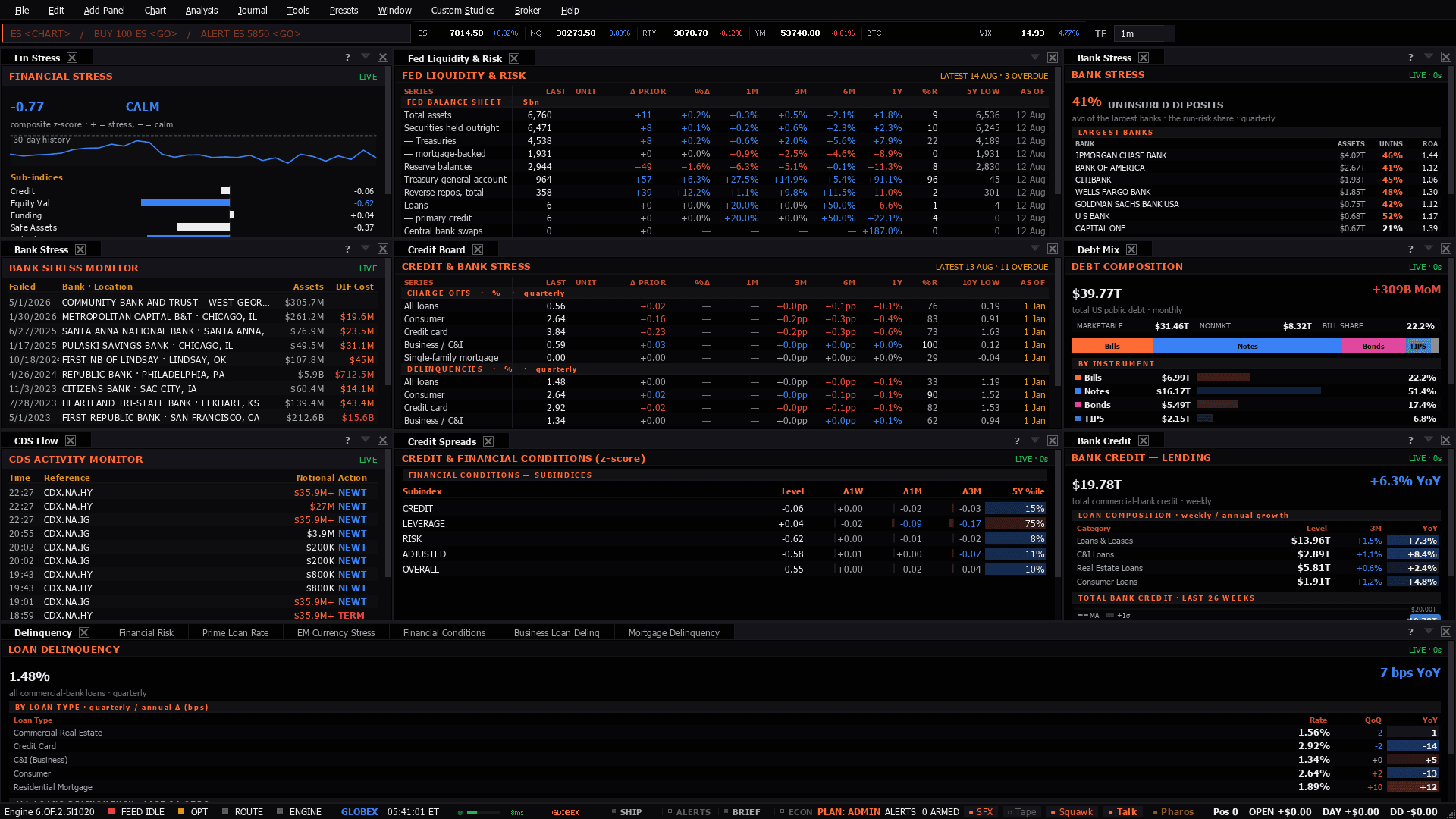
Task: Expand the CDS Flow panel dropdown arrow
Action: coord(366,439)
